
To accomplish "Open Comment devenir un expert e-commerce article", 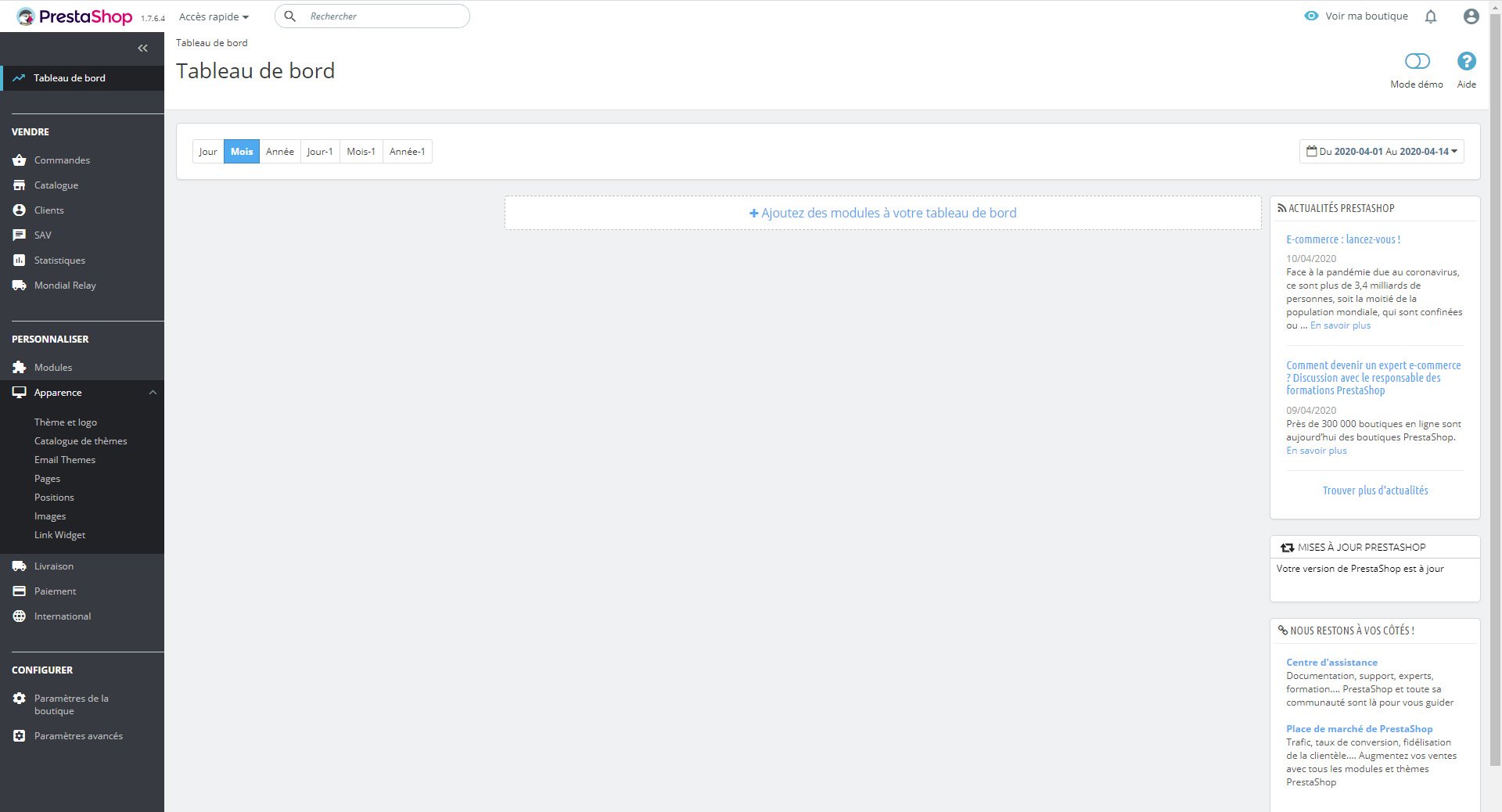I will point(1374,378).
